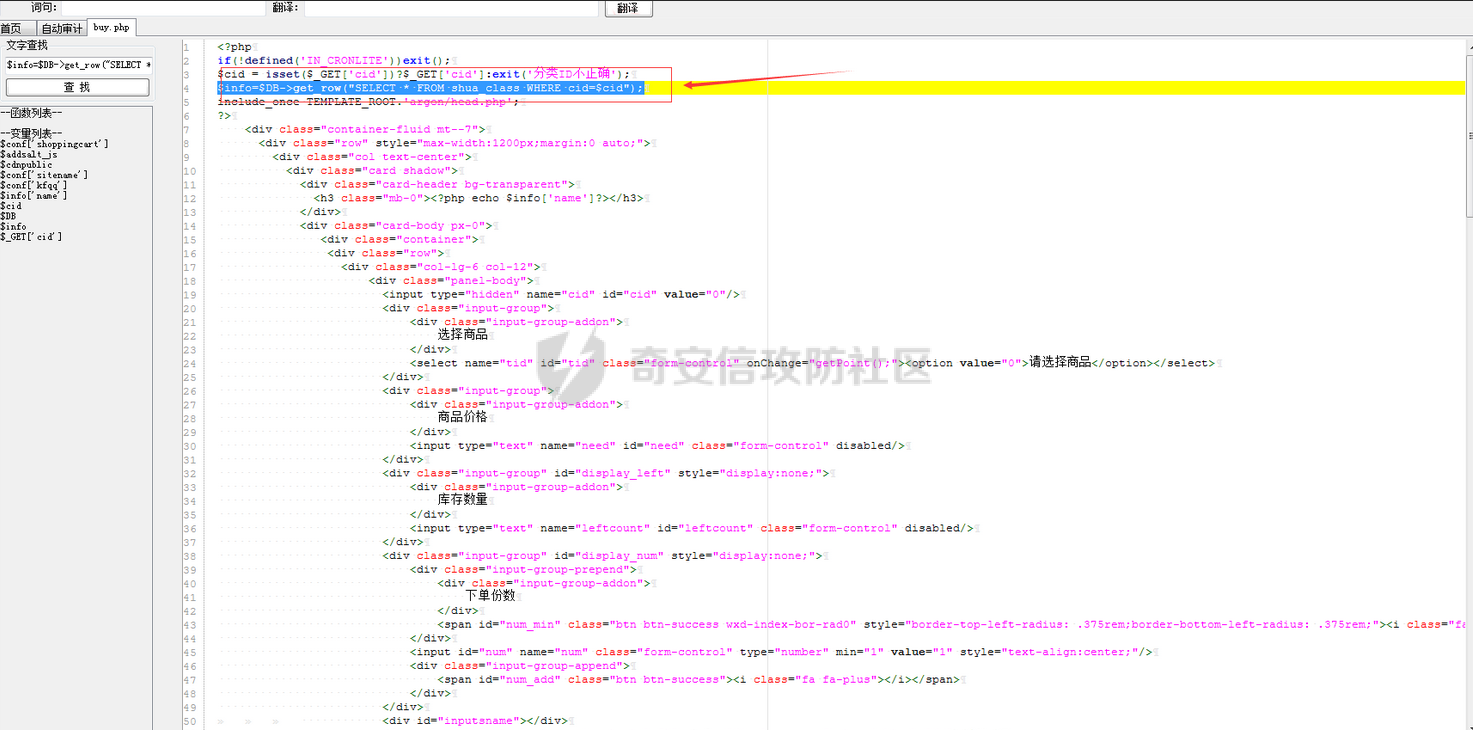Click the --函数列表-- header entry

[x=31, y=113]
